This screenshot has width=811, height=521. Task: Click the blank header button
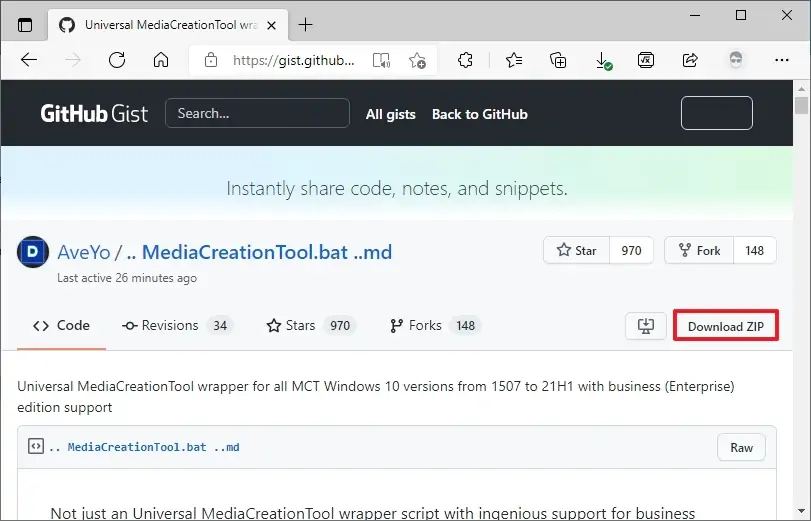point(717,113)
